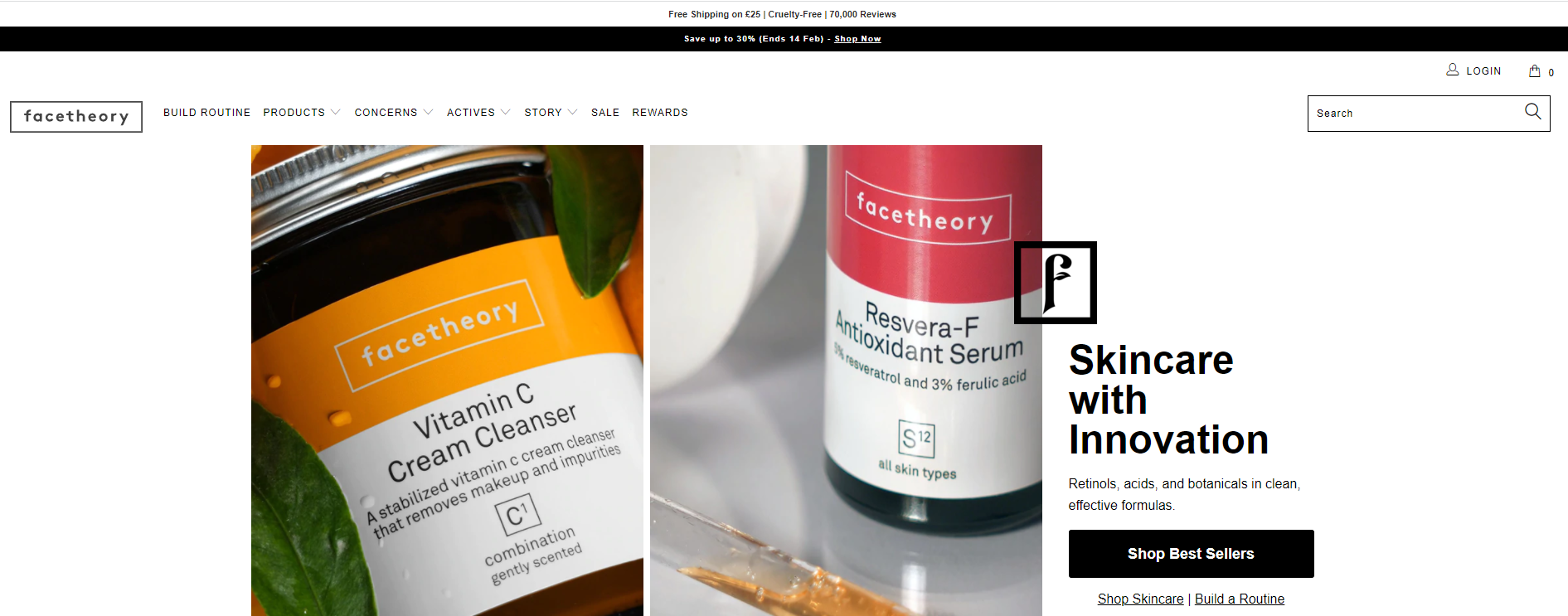Image resolution: width=1568 pixels, height=616 pixels.
Task: Follow the Build a Routine link
Action: 1240,599
